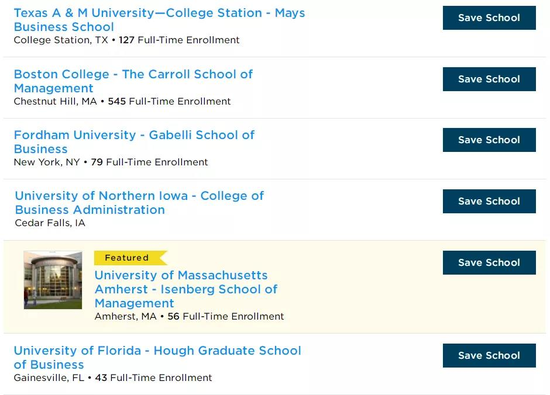Image resolution: width=550 pixels, height=395 pixels.
Task: Save University of Northern Iowa school
Action: click(489, 201)
